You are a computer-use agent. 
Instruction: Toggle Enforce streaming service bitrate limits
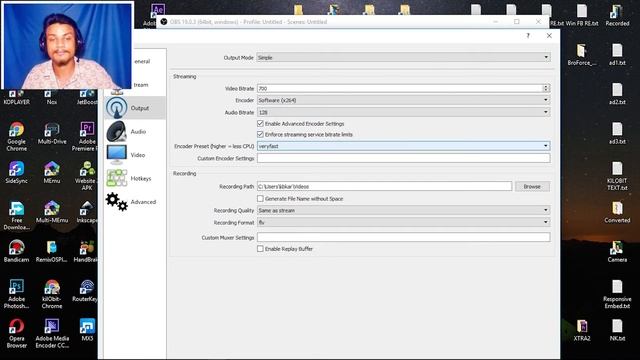(260, 134)
